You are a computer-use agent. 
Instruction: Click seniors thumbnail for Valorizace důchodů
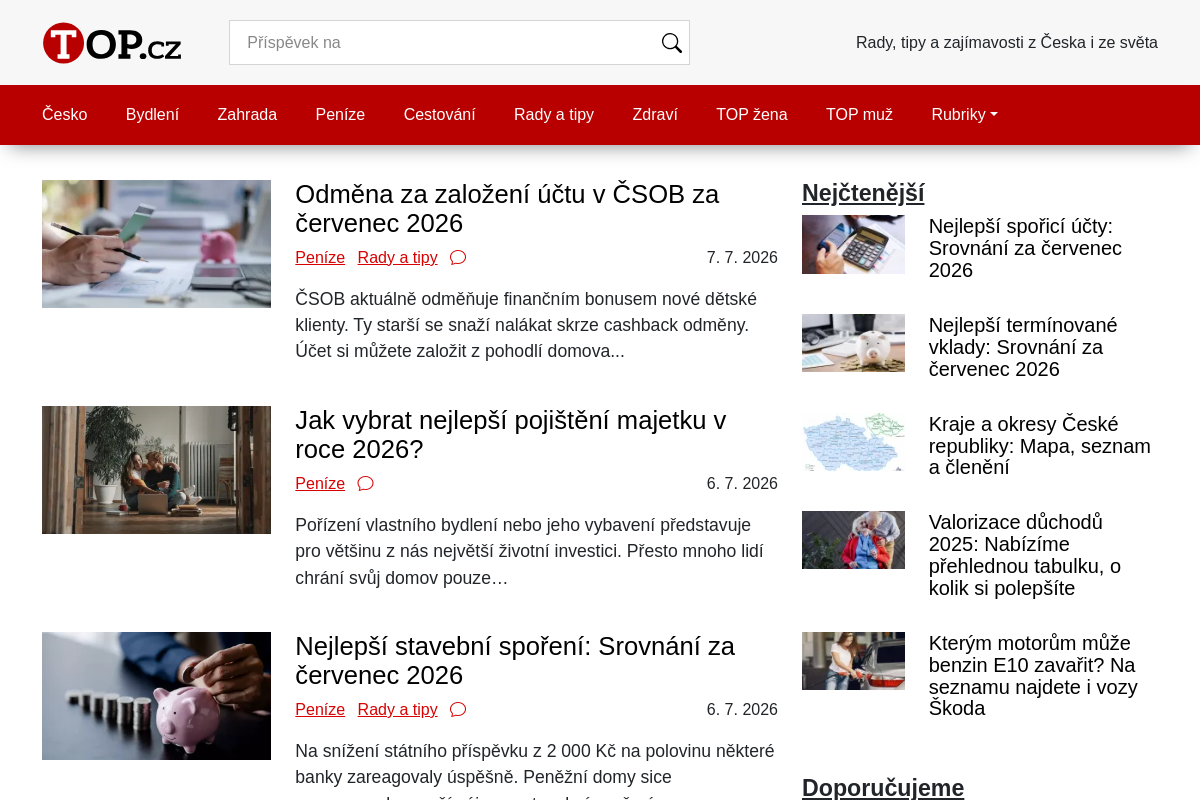pyautogui.click(x=853, y=540)
